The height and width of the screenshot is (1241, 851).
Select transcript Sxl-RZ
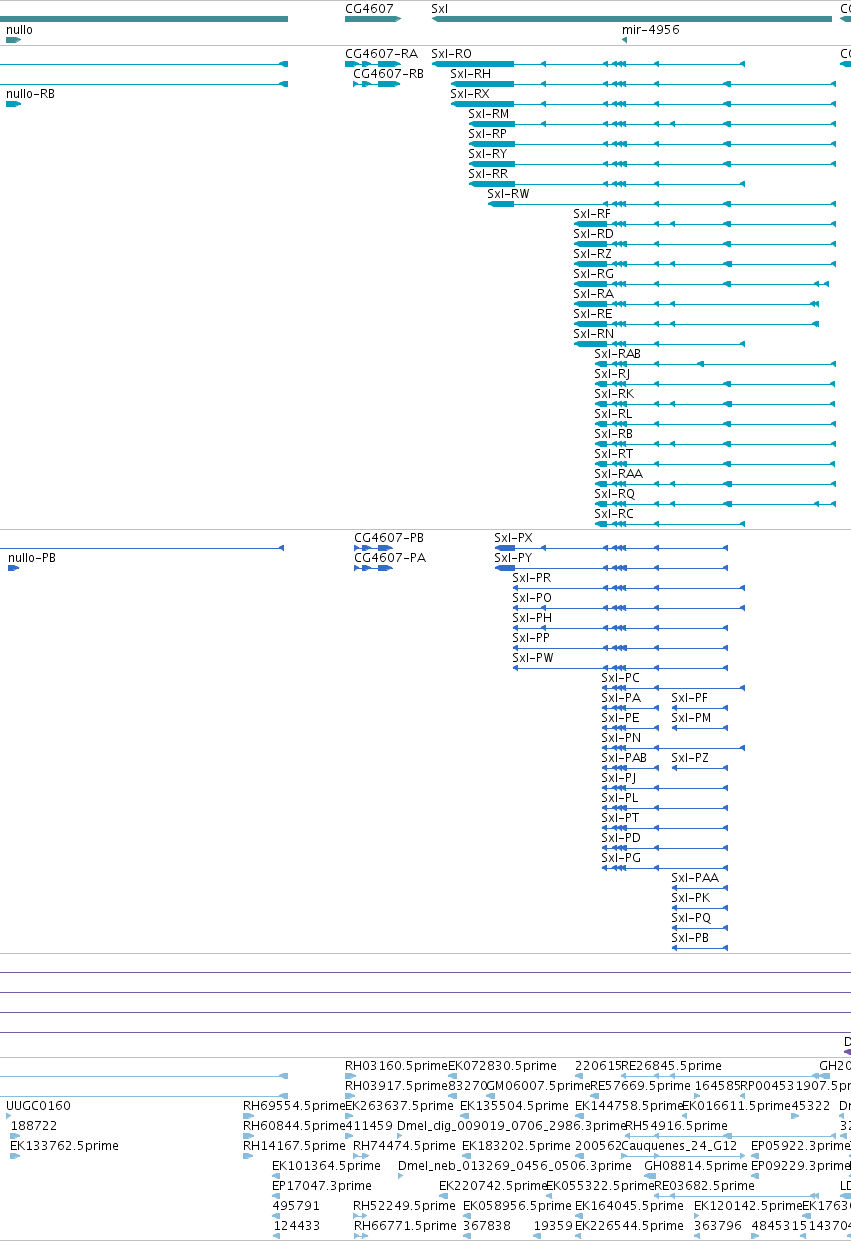(592, 254)
